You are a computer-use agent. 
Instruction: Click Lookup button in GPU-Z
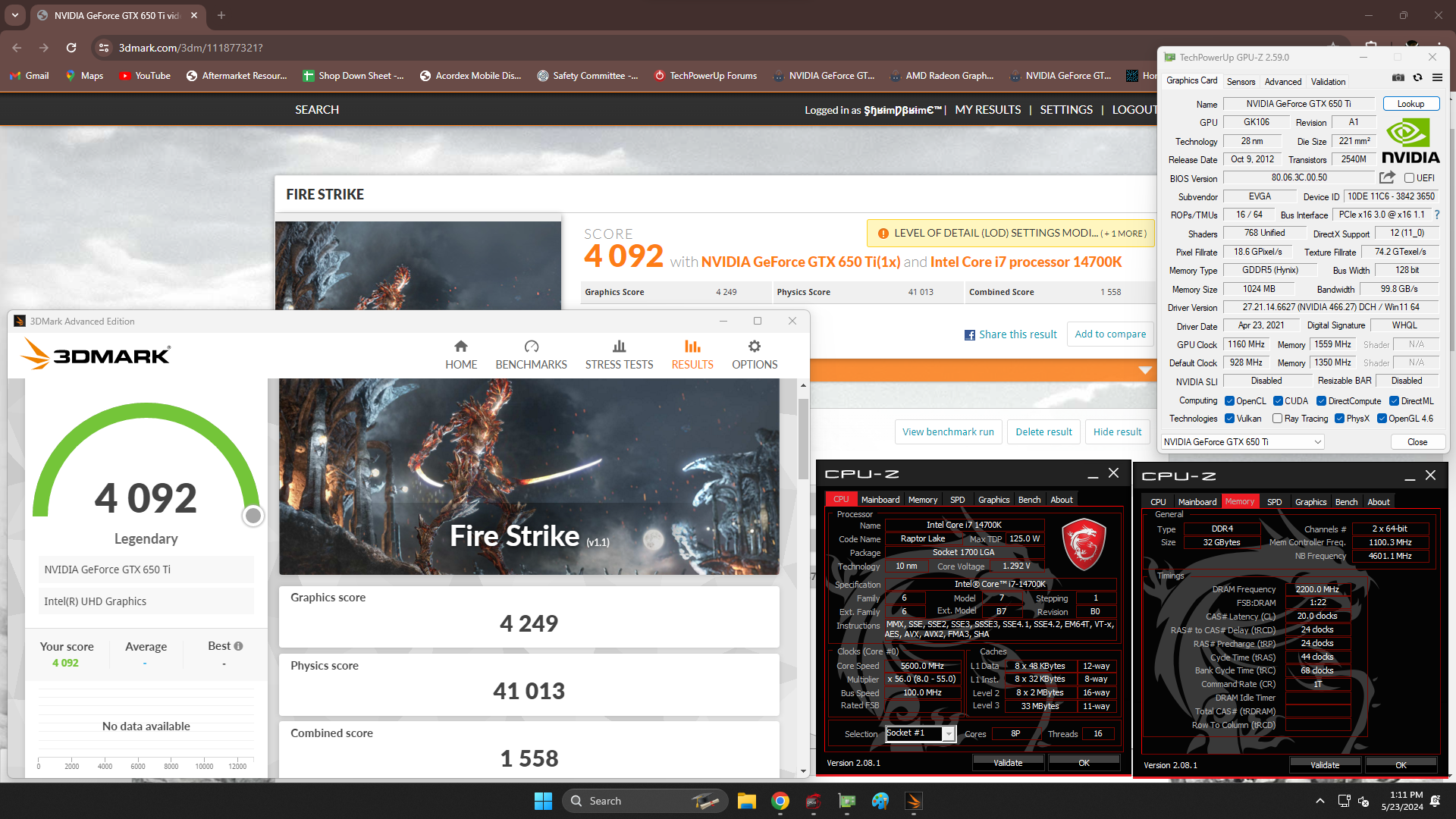[1410, 104]
